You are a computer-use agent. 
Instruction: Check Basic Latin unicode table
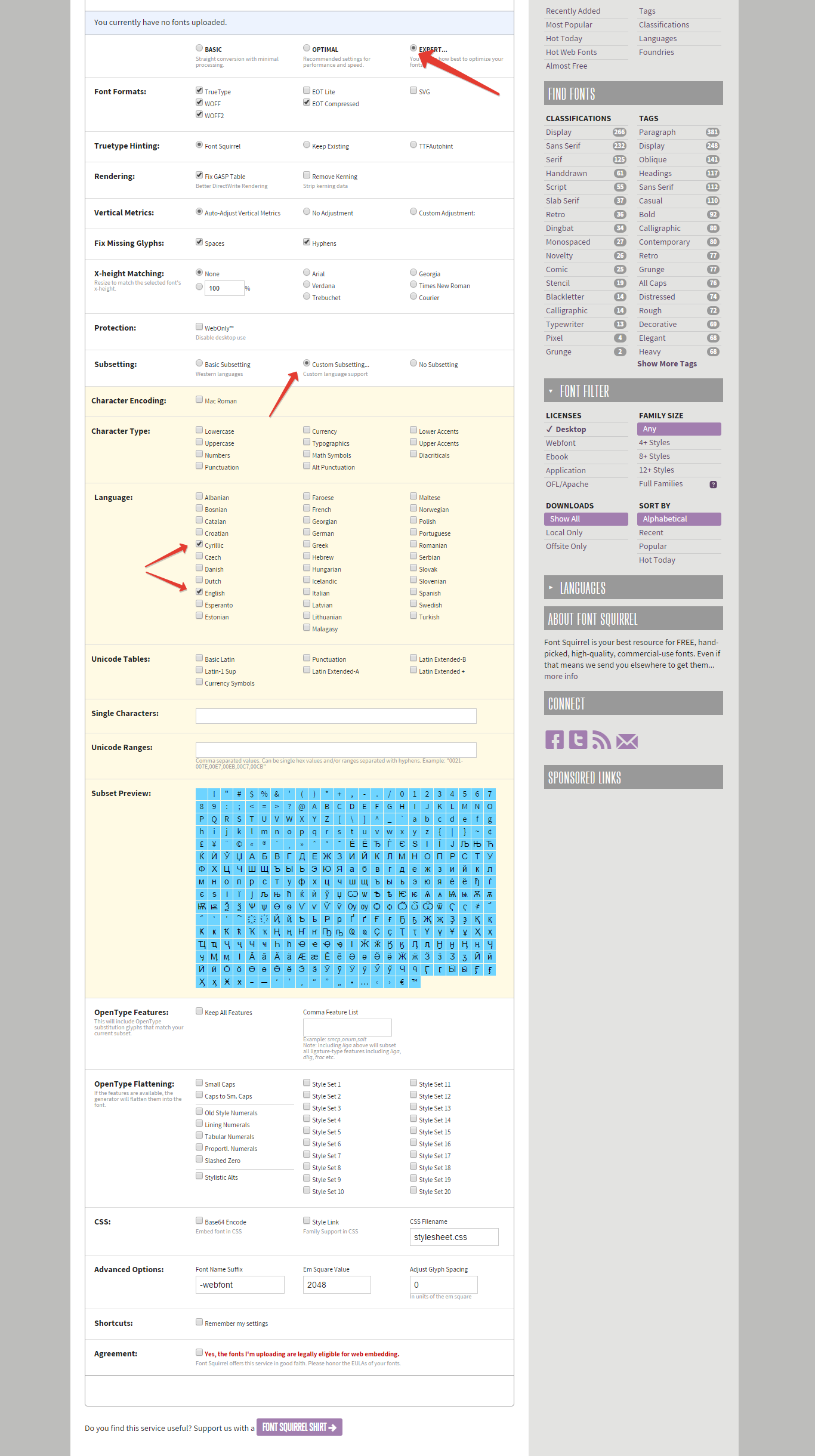199,658
